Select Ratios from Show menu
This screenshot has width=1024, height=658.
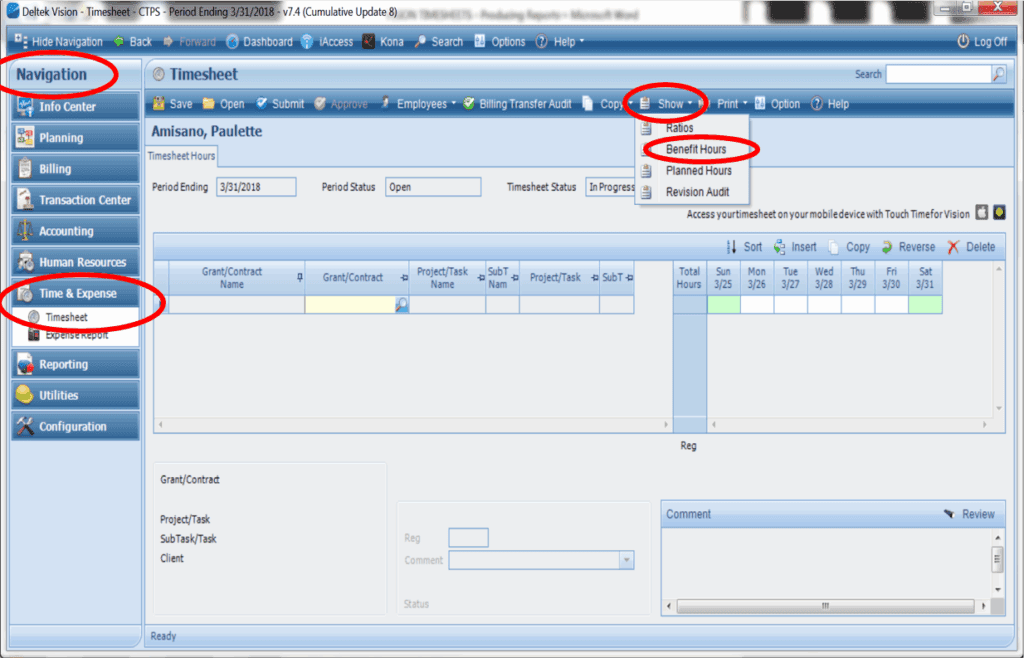coord(679,128)
